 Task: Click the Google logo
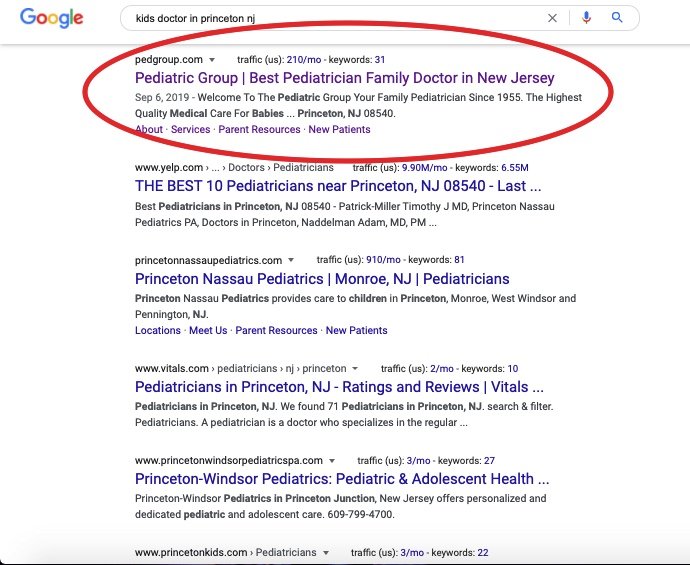pyautogui.click(x=51, y=18)
